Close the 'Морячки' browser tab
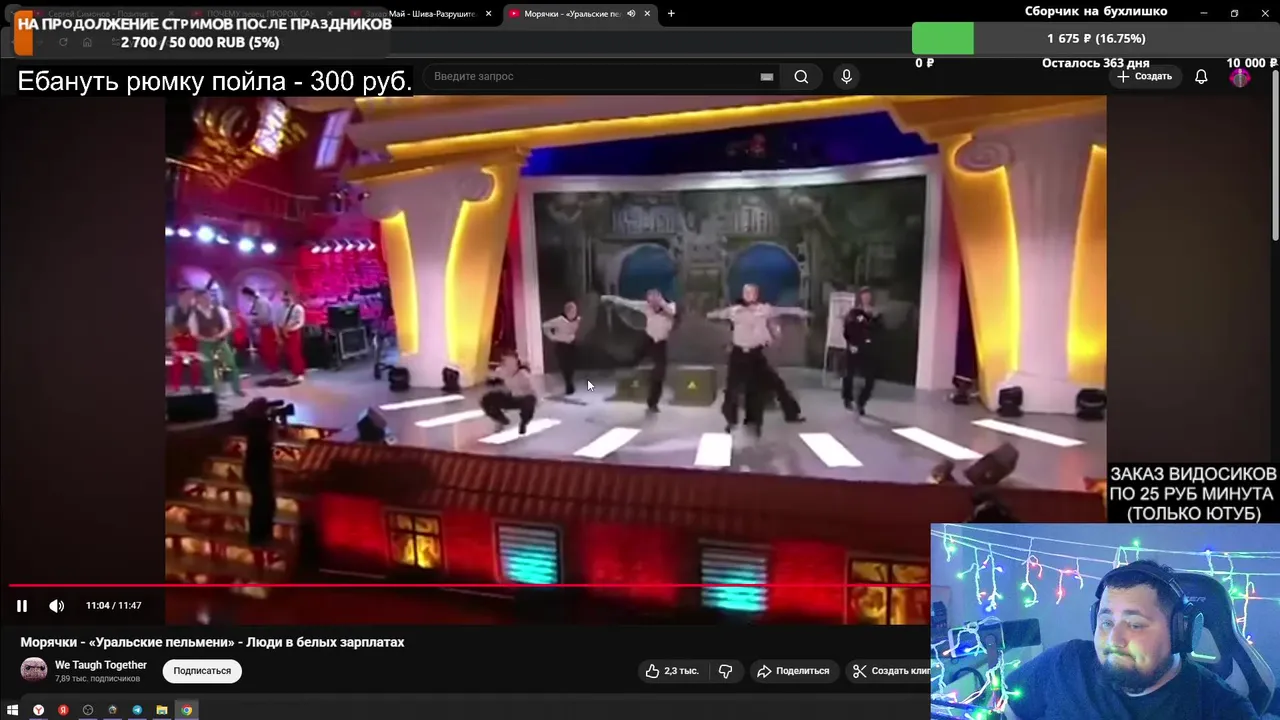The height and width of the screenshot is (720, 1280). (x=647, y=13)
